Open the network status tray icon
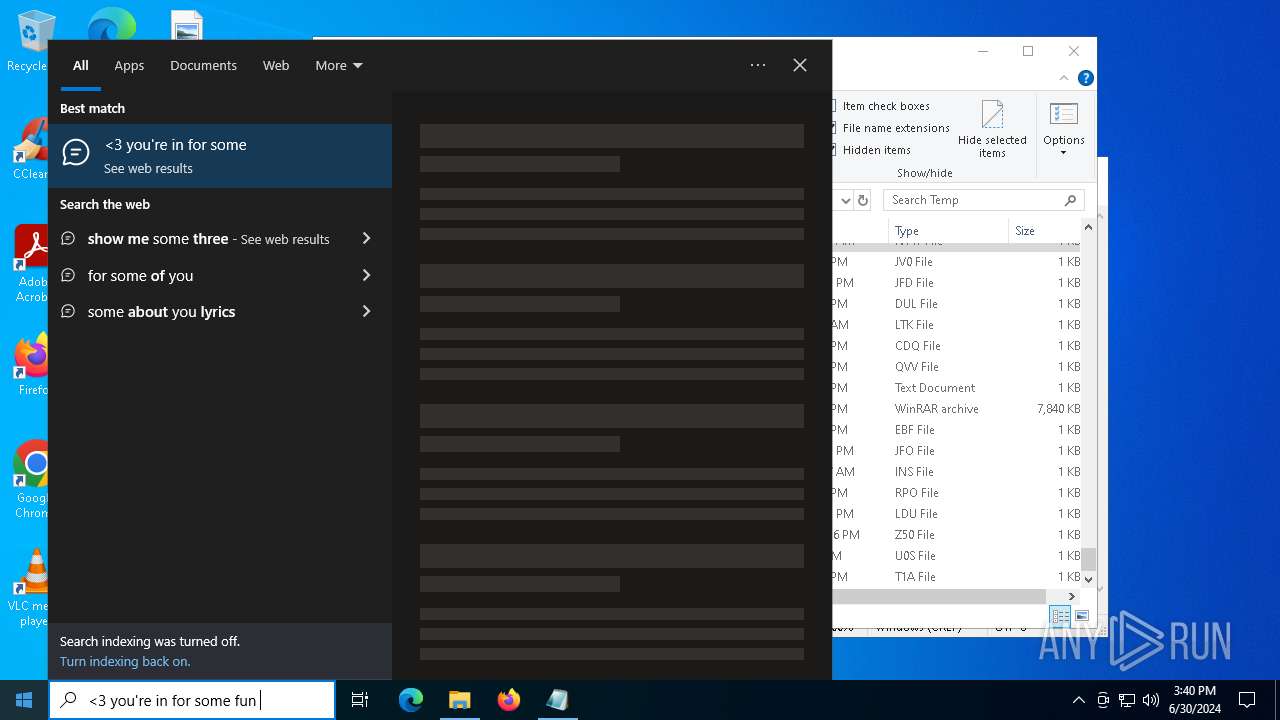The image size is (1280, 720). (1127, 700)
